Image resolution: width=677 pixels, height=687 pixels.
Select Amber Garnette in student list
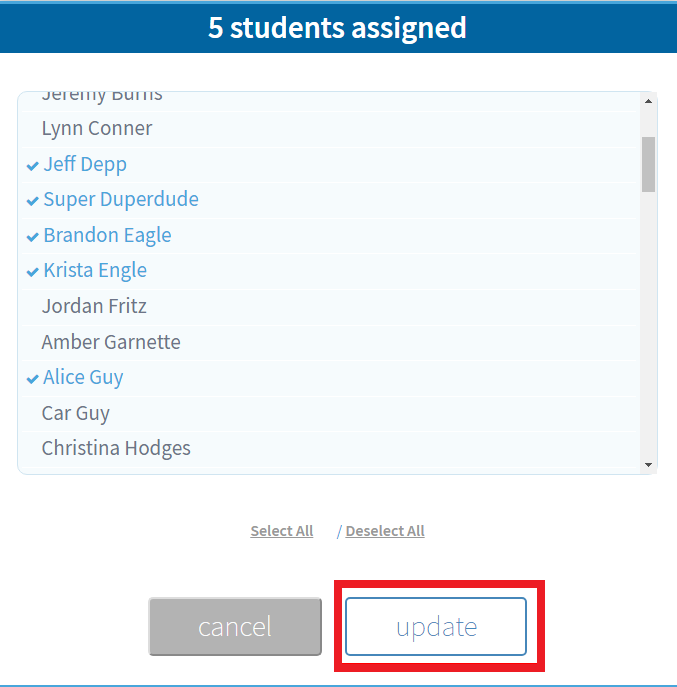click(x=111, y=342)
